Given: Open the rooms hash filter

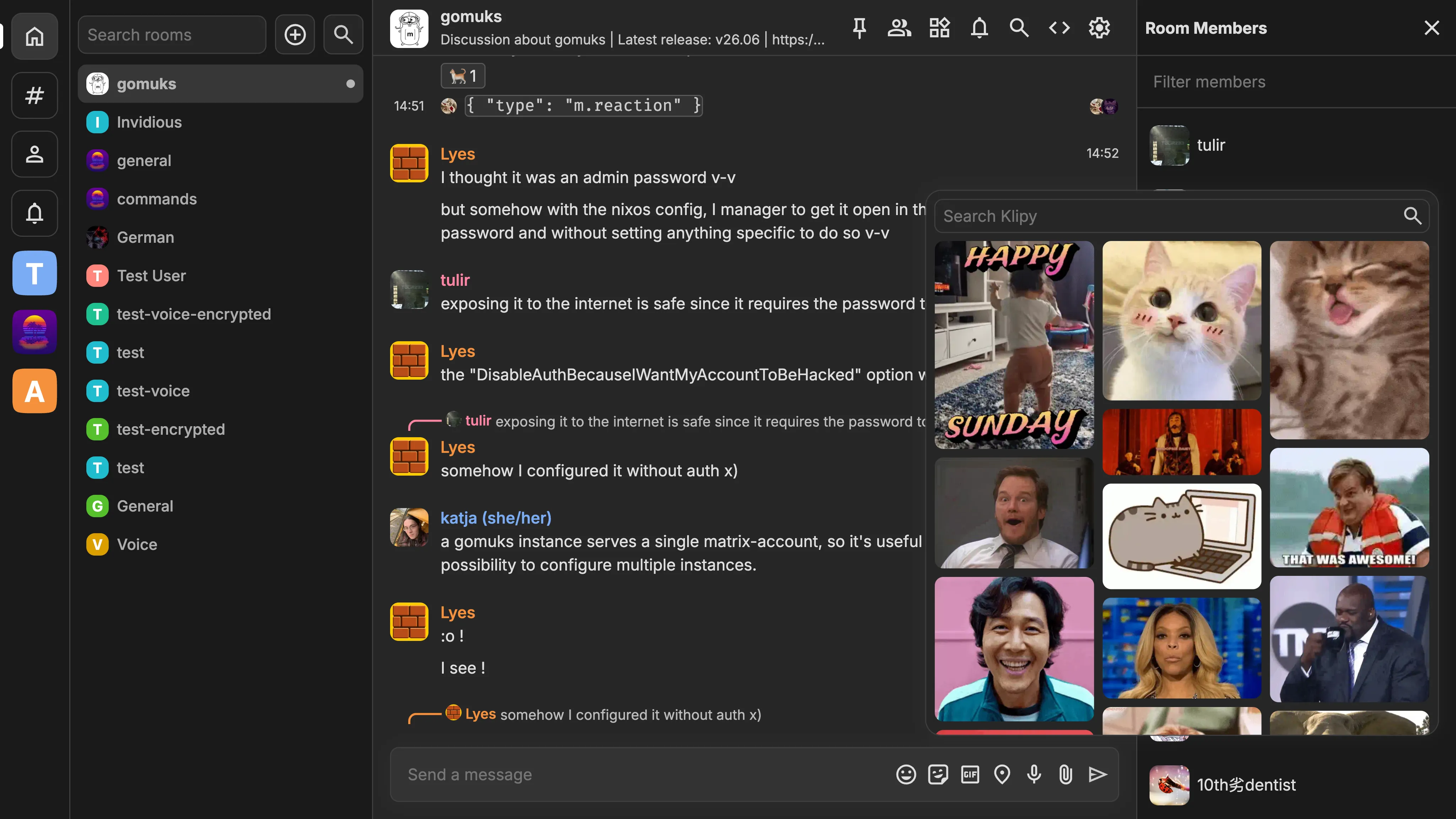Looking at the screenshot, I should click(34, 95).
